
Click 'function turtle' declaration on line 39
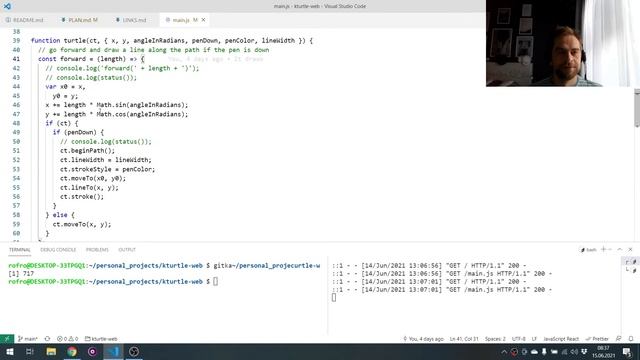(x=58, y=40)
